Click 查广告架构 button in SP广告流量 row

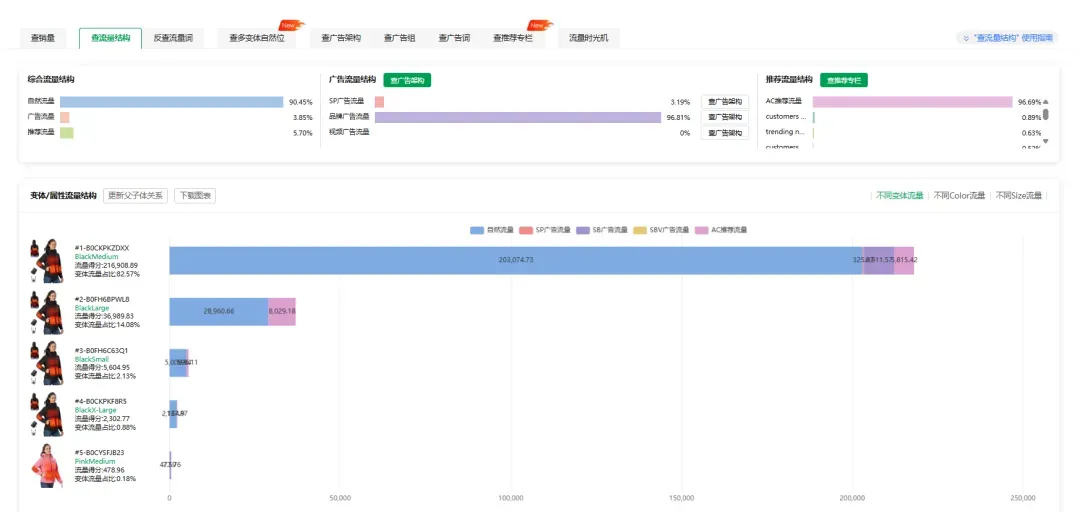pyautogui.click(x=725, y=102)
